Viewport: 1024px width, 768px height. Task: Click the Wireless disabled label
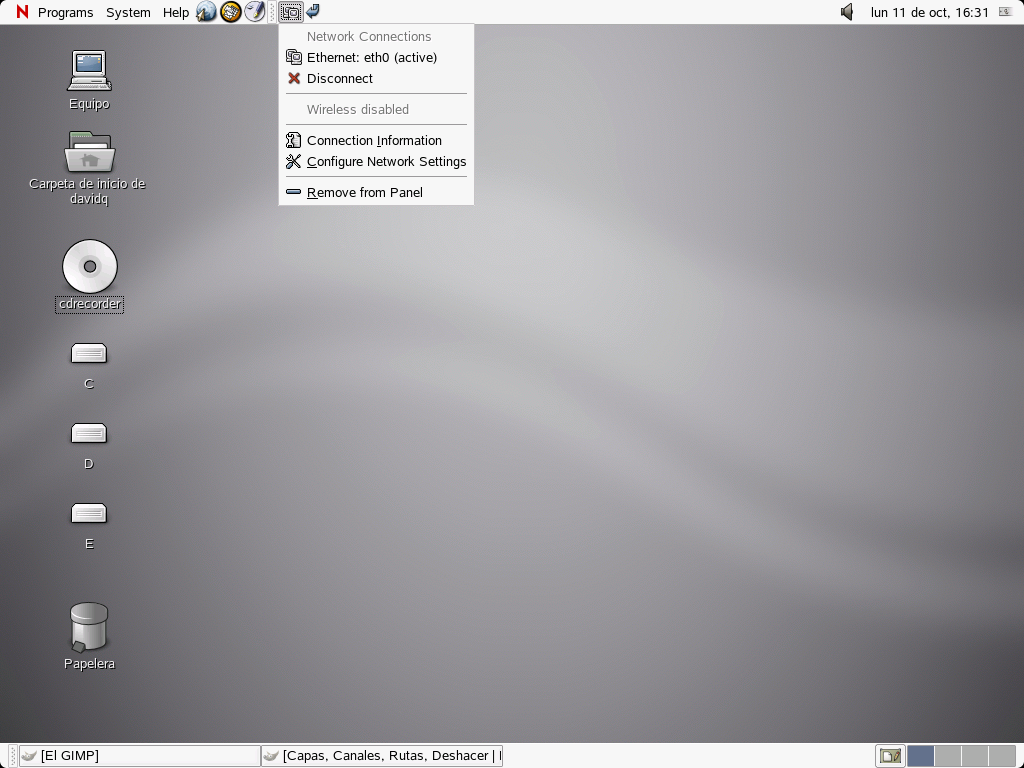(358, 110)
